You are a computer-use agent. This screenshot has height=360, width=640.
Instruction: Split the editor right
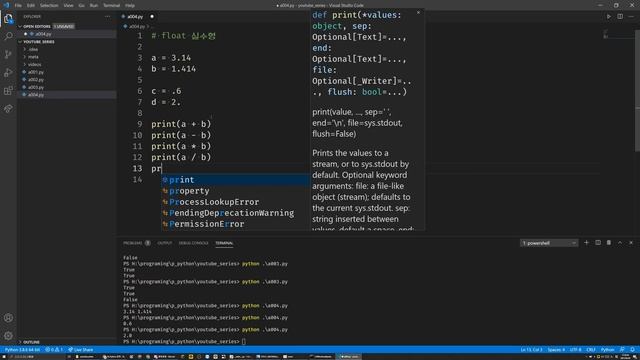coord(620,17)
